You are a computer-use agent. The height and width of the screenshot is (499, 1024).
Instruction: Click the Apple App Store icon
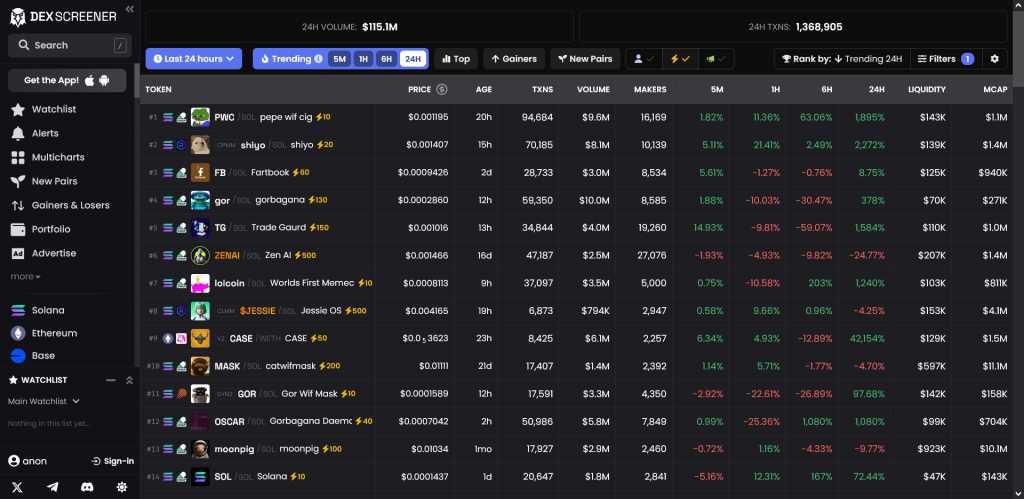89,80
